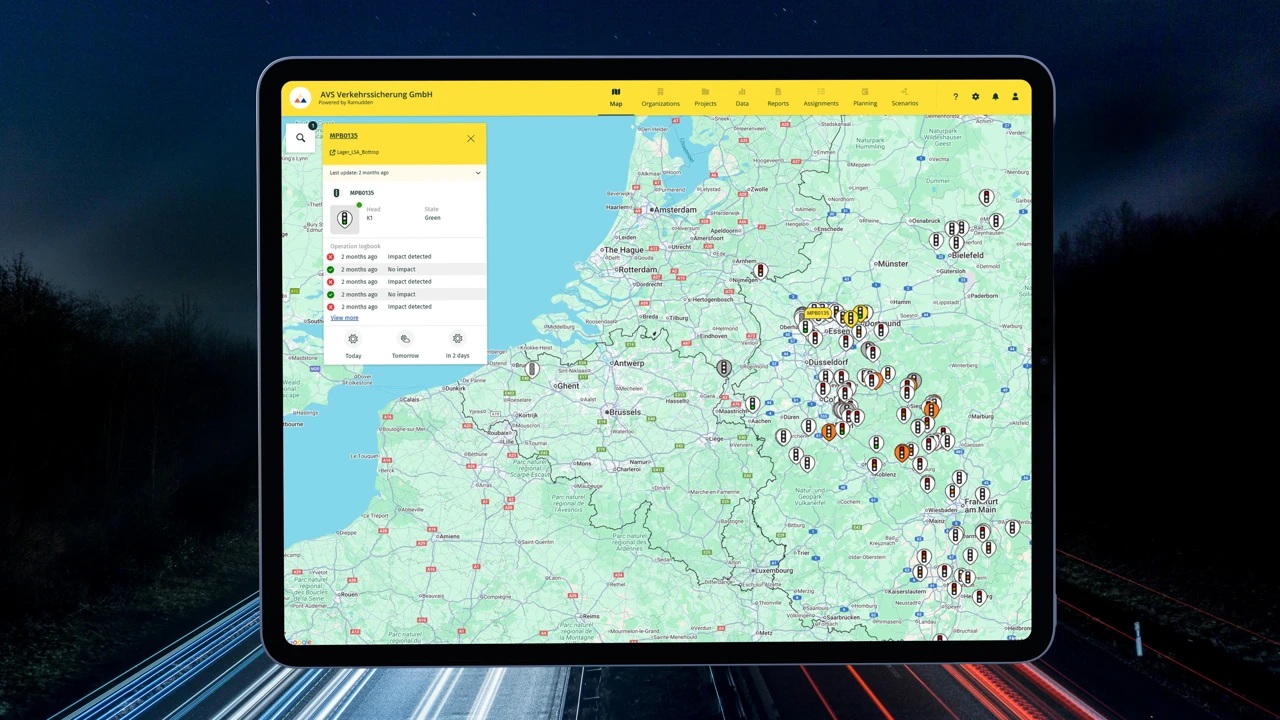This screenshot has height=720, width=1280.
Task: Open settings via the gear icon
Action: pyautogui.click(x=975, y=97)
